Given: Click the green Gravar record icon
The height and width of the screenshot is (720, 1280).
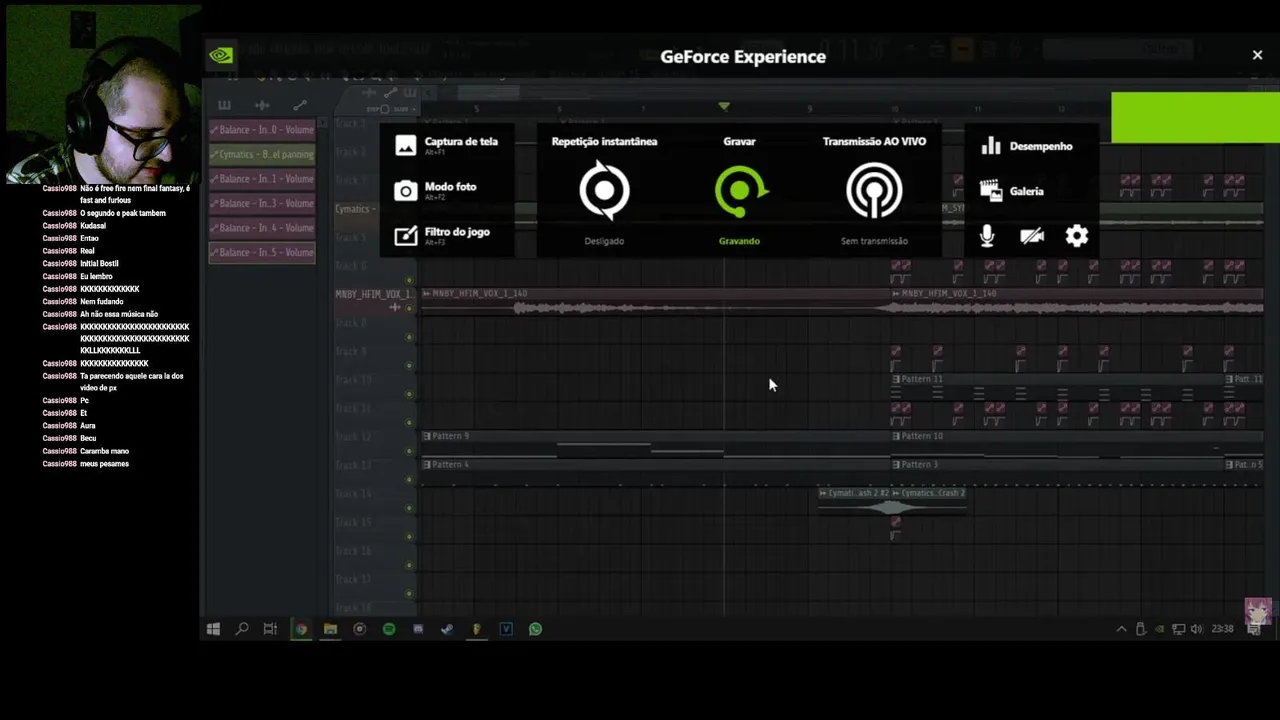Looking at the screenshot, I should (x=739, y=190).
